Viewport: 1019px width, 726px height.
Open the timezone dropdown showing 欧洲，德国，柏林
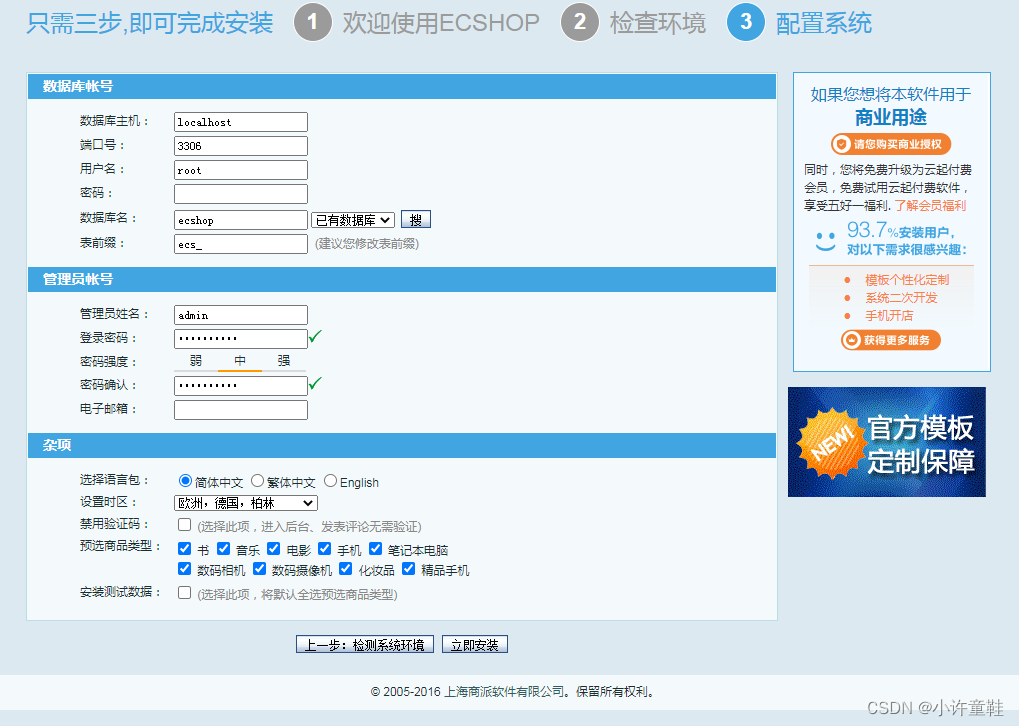(246, 502)
